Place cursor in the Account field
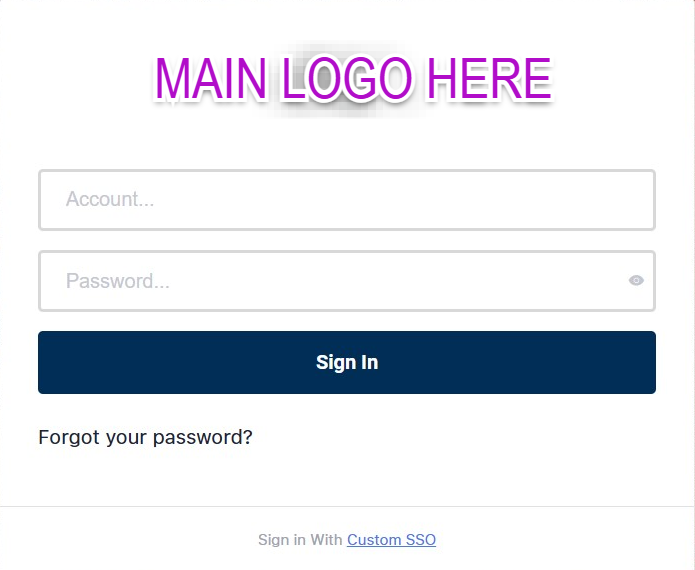 click(x=346, y=200)
